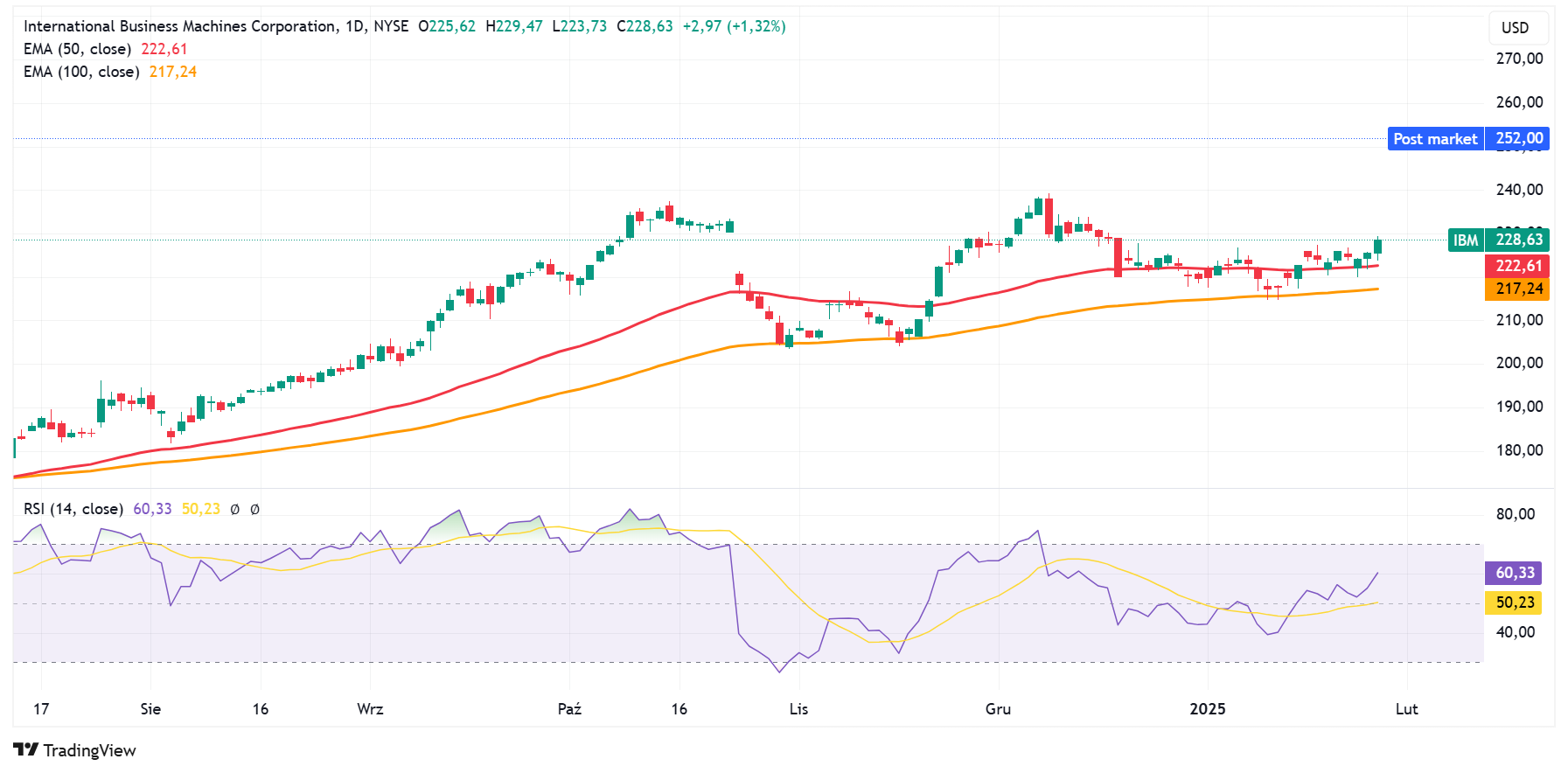The width and height of the screenshot is (1568, 773).
Task: Click the 200,00 price axis label
Action: (x=1519, y=363)
